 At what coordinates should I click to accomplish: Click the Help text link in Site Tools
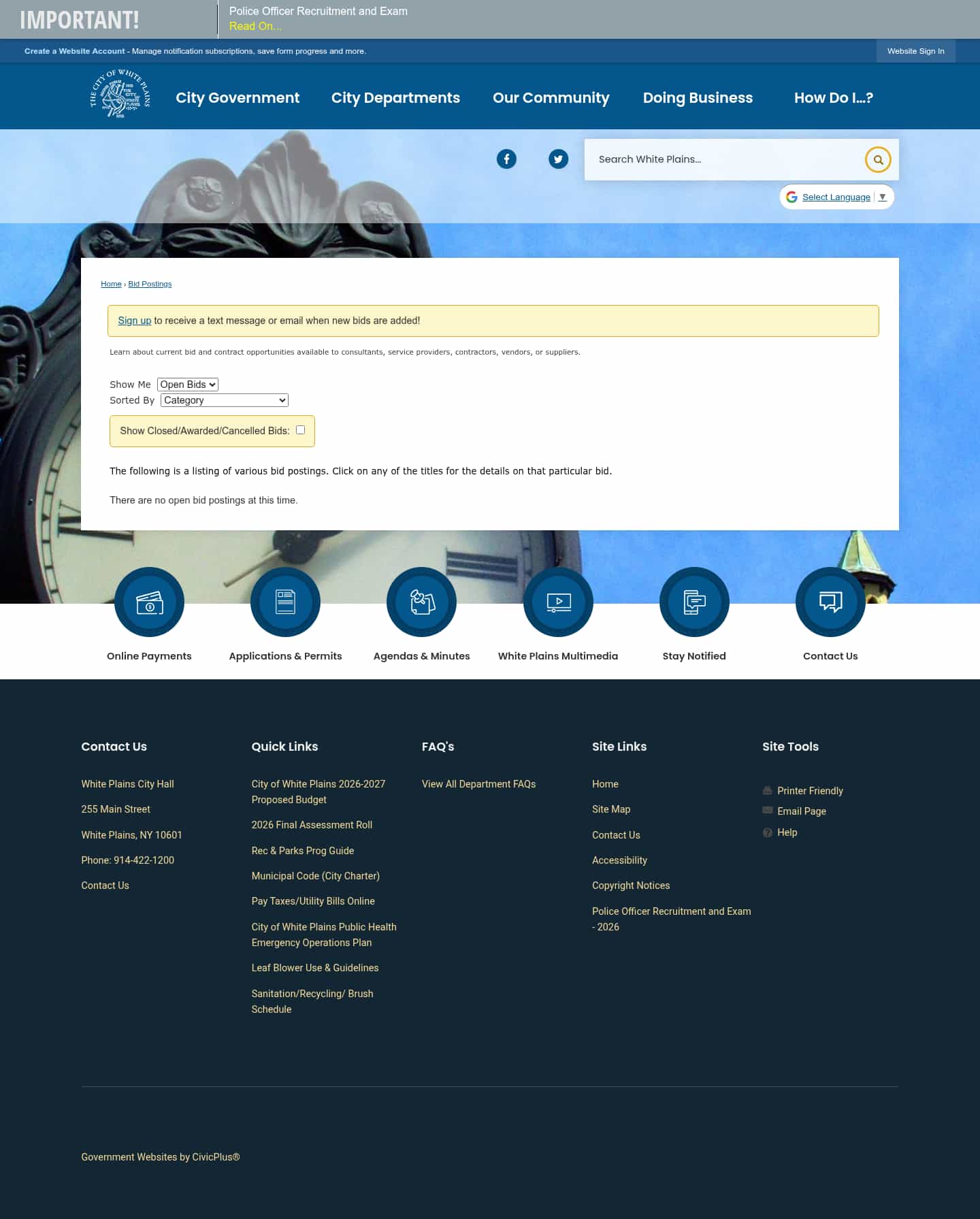787,832
